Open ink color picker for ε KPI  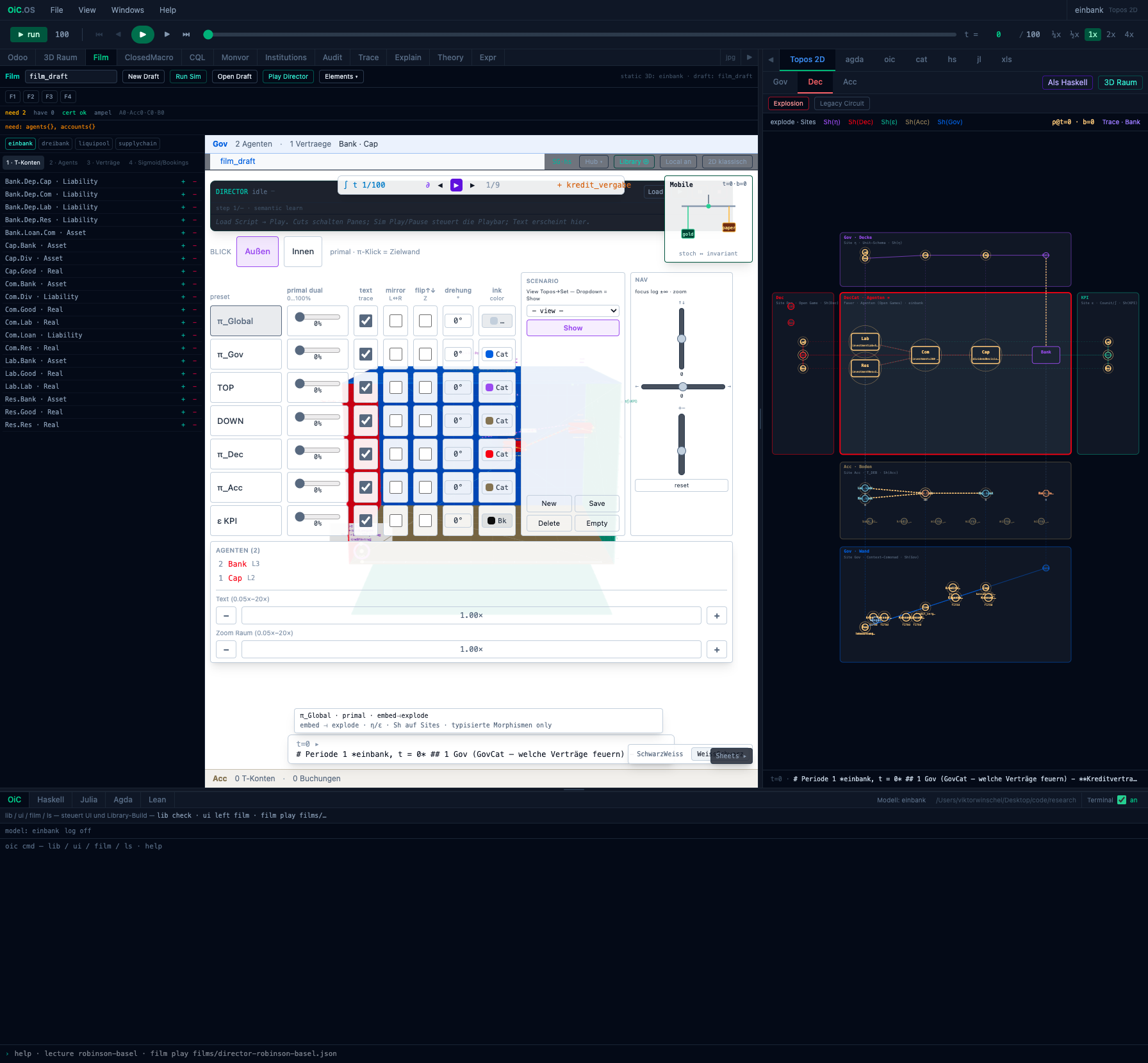coord(497,521)
